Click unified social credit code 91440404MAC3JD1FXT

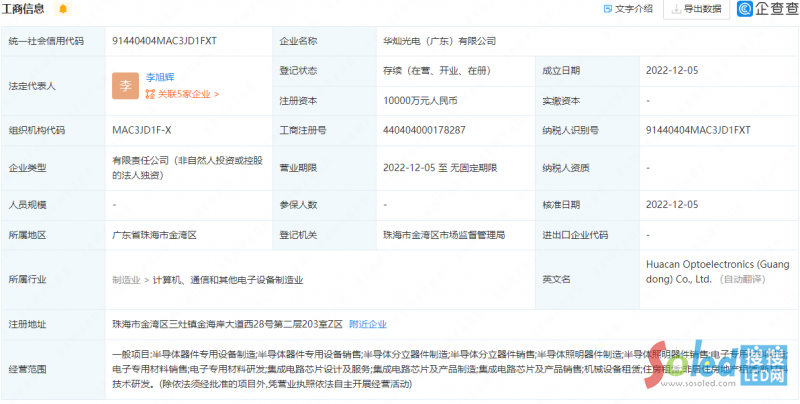click(165, 41)
